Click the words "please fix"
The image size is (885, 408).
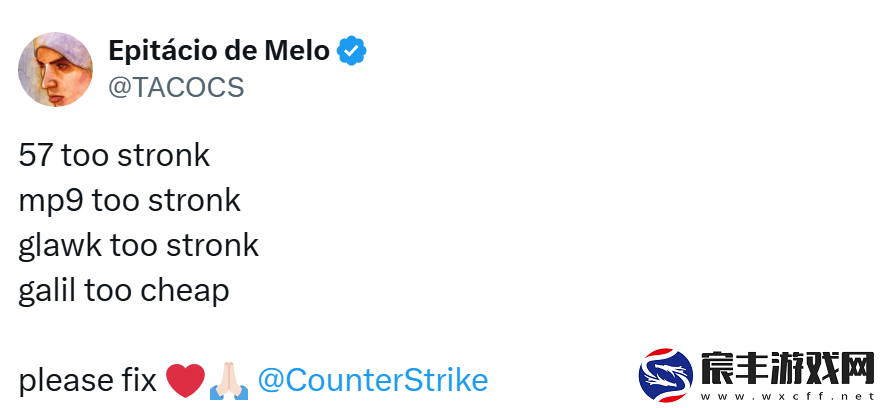coord(87,381)
